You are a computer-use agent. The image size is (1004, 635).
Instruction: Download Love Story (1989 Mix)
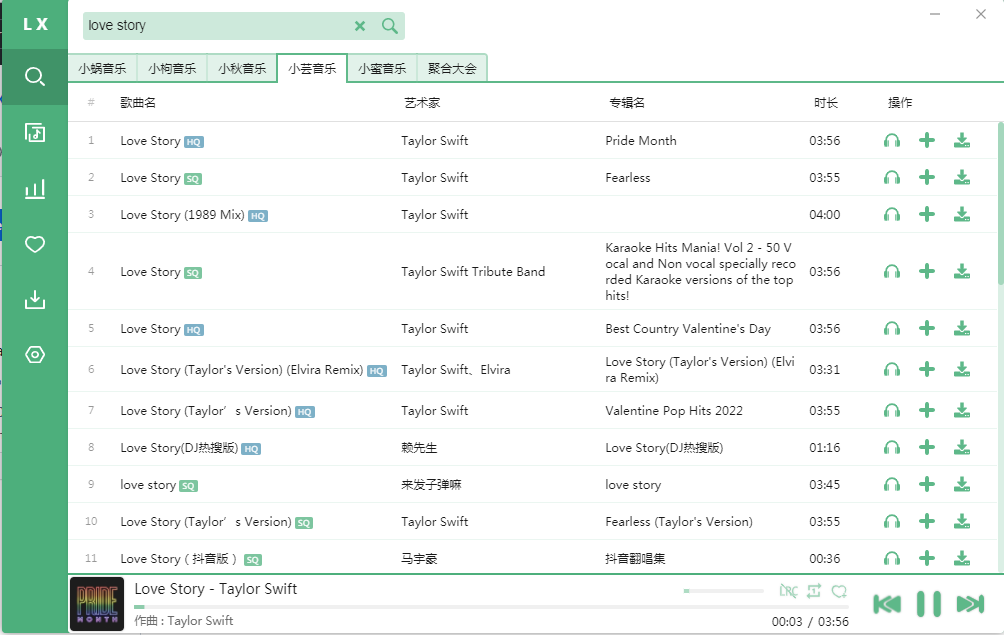962,215
